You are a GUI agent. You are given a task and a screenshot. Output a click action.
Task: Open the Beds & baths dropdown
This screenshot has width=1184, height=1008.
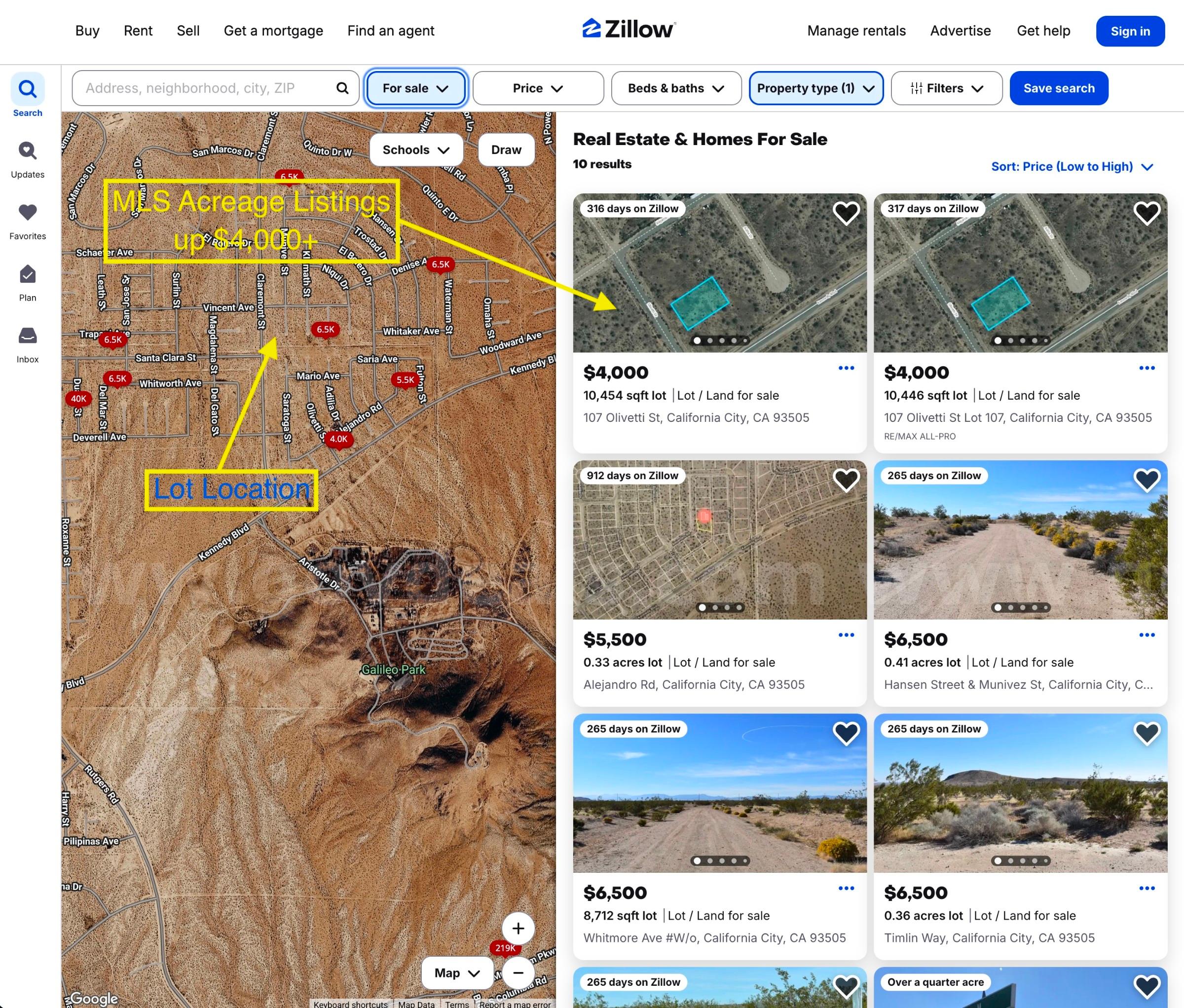tap(676, 88)
